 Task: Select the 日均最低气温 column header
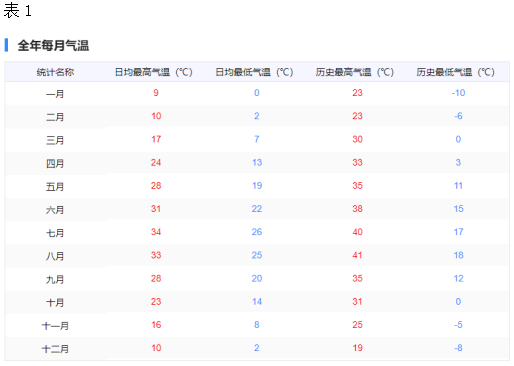click(254, 72)
